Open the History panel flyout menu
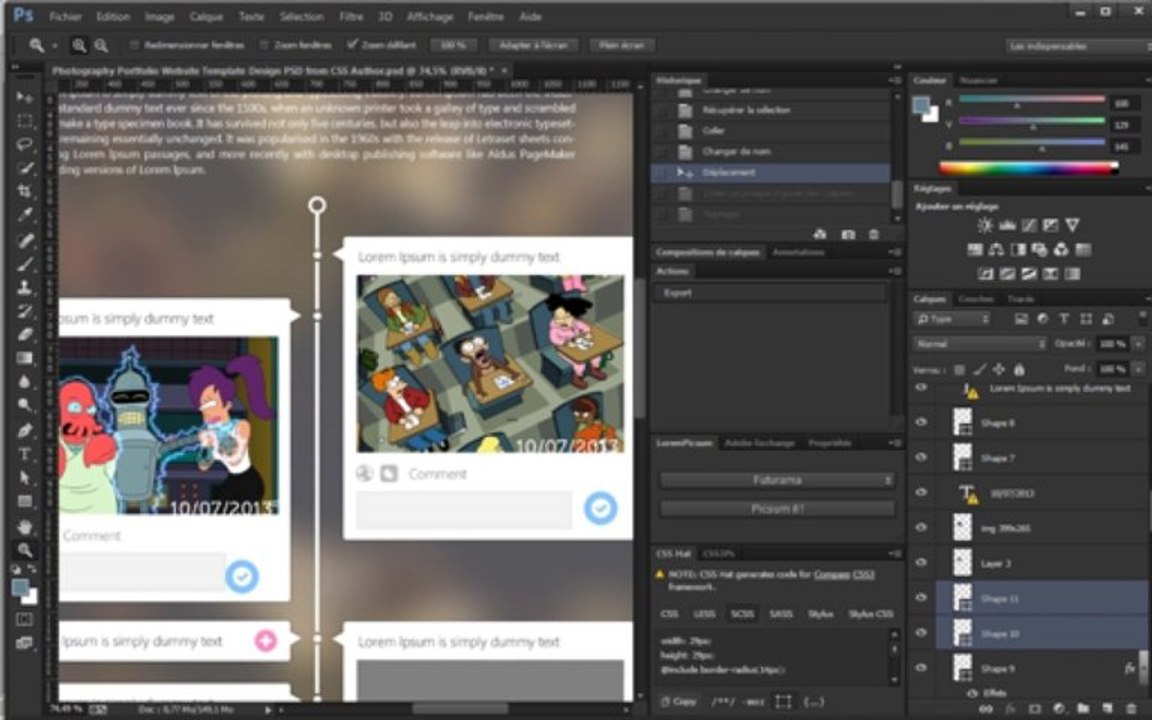The image size is (1152, 720). 895,80
